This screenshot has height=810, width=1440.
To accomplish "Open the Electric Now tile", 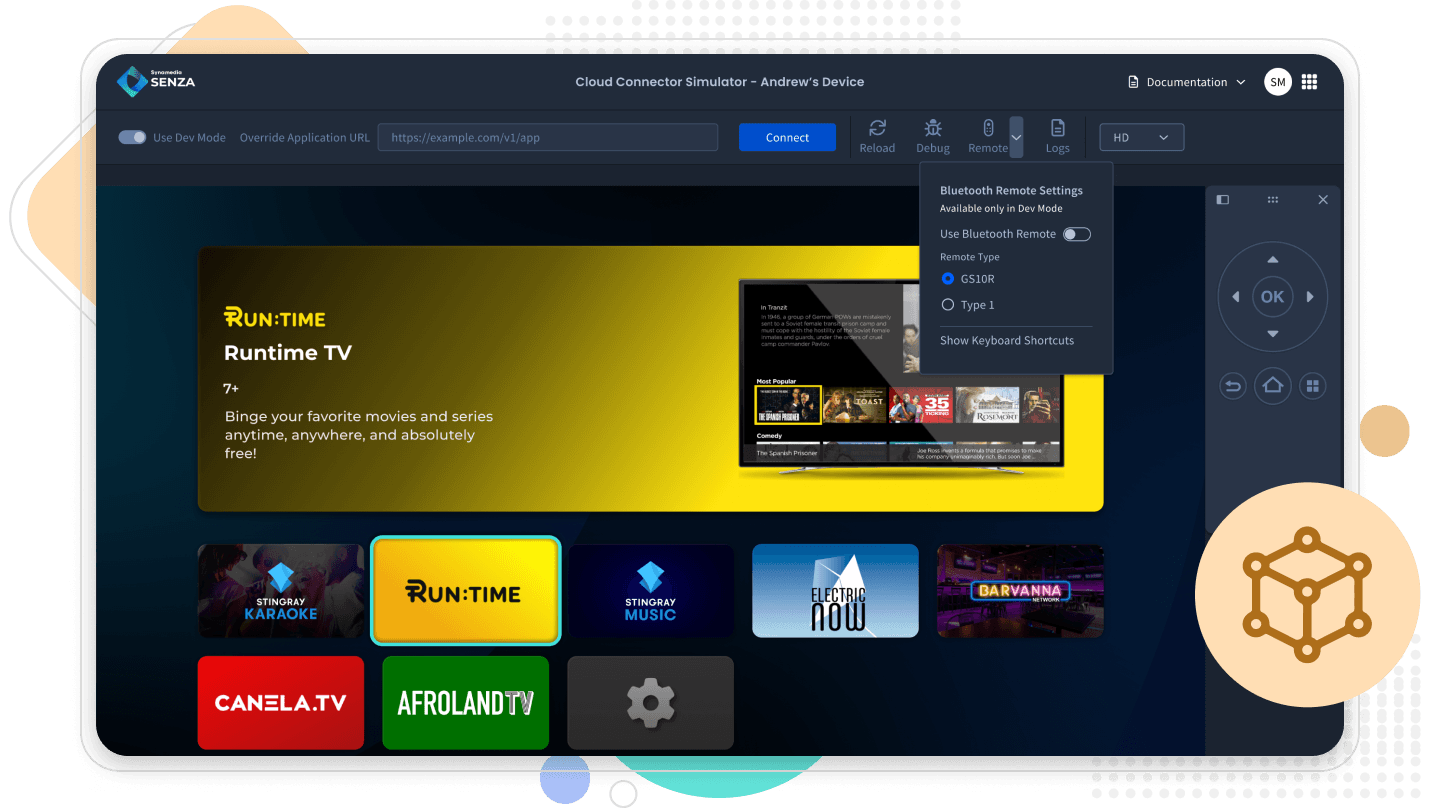I will pyautogui.click(x=835, y=591).
